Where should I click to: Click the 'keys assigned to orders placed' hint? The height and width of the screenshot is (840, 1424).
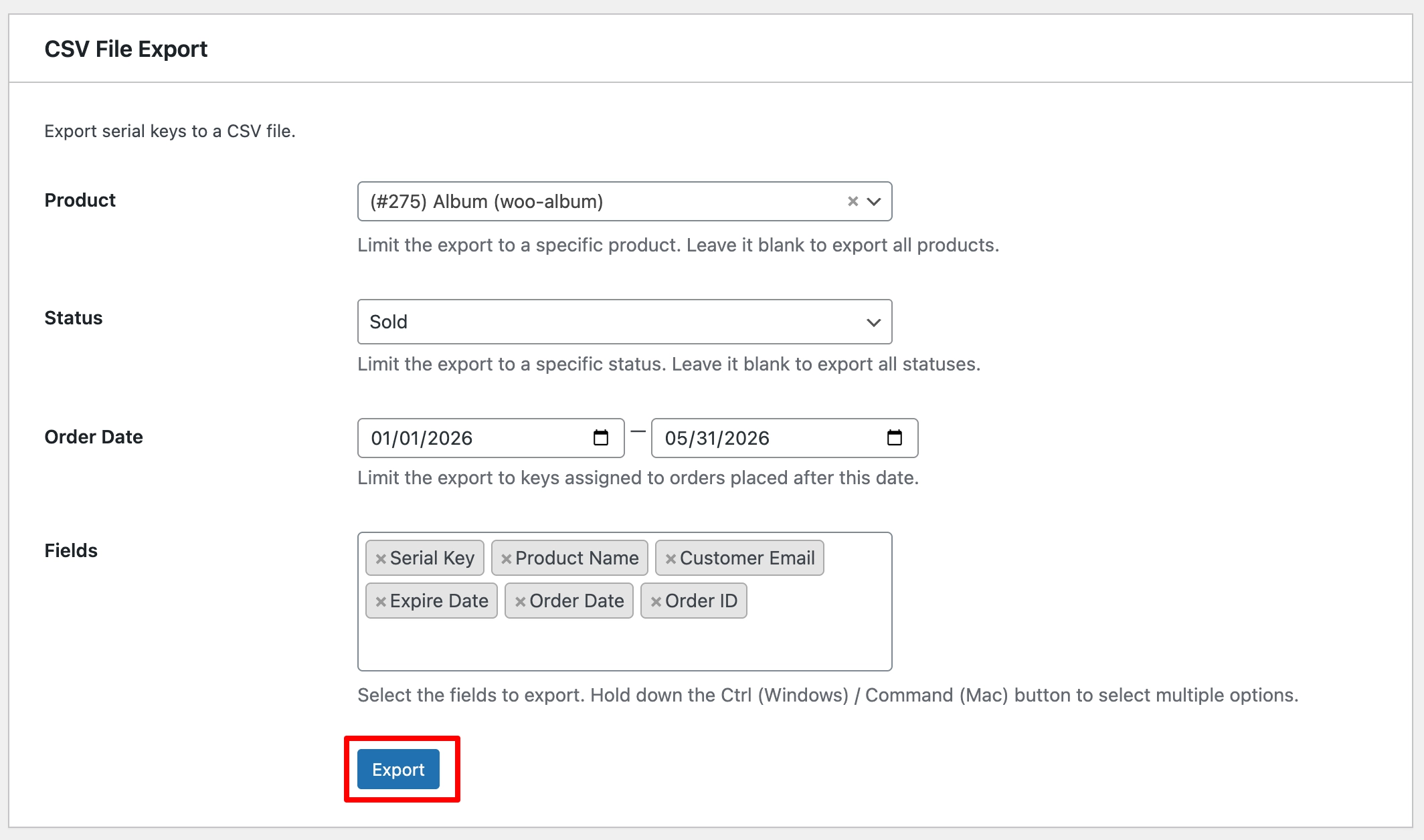[638, 478]
